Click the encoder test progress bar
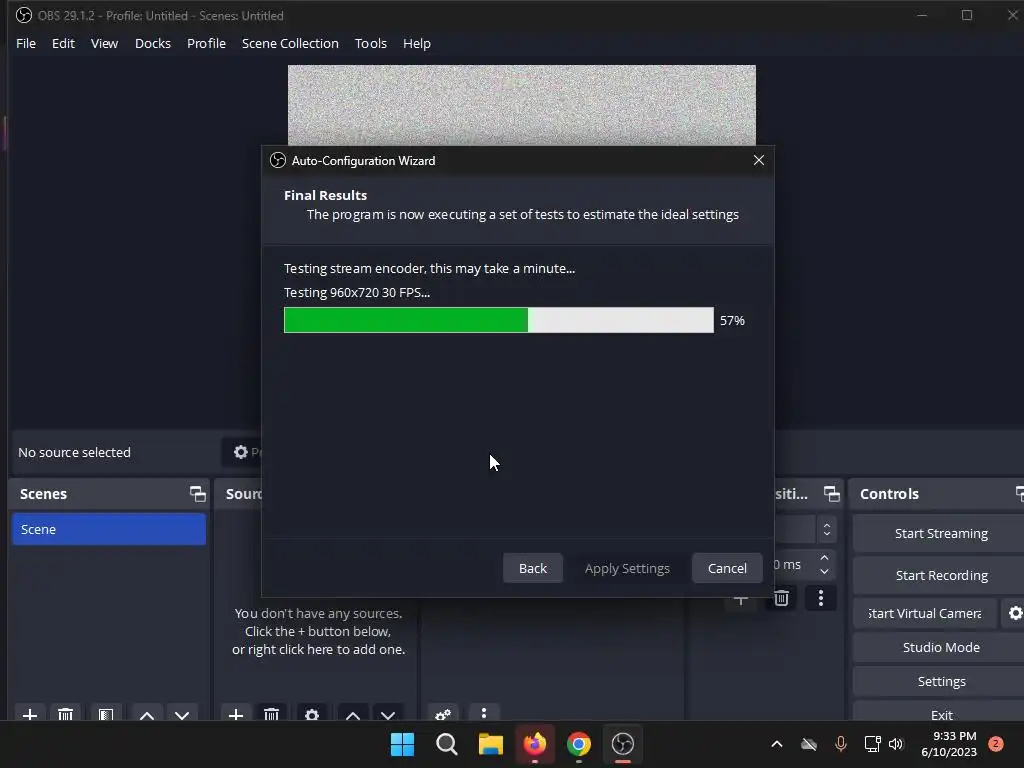 pyautogui.click(x=499, y=320)
